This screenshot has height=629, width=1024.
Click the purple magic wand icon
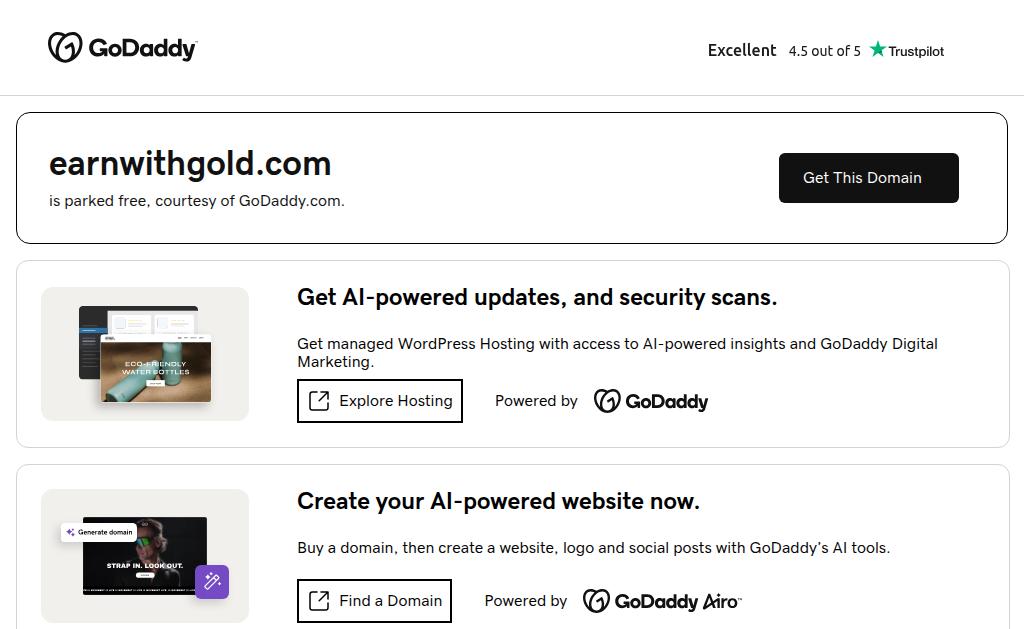tap(212, 581)
